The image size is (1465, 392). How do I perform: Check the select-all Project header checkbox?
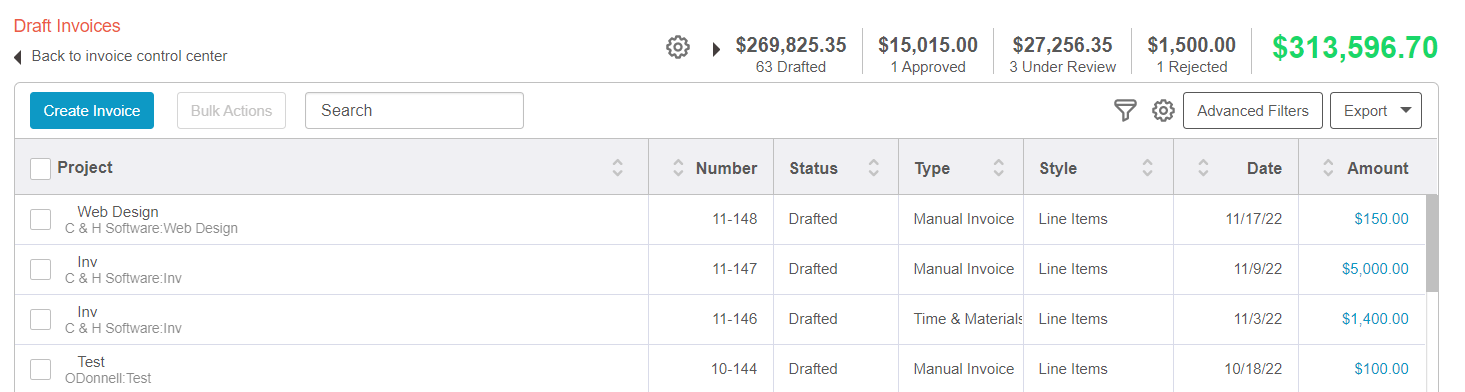click(41, 169)
